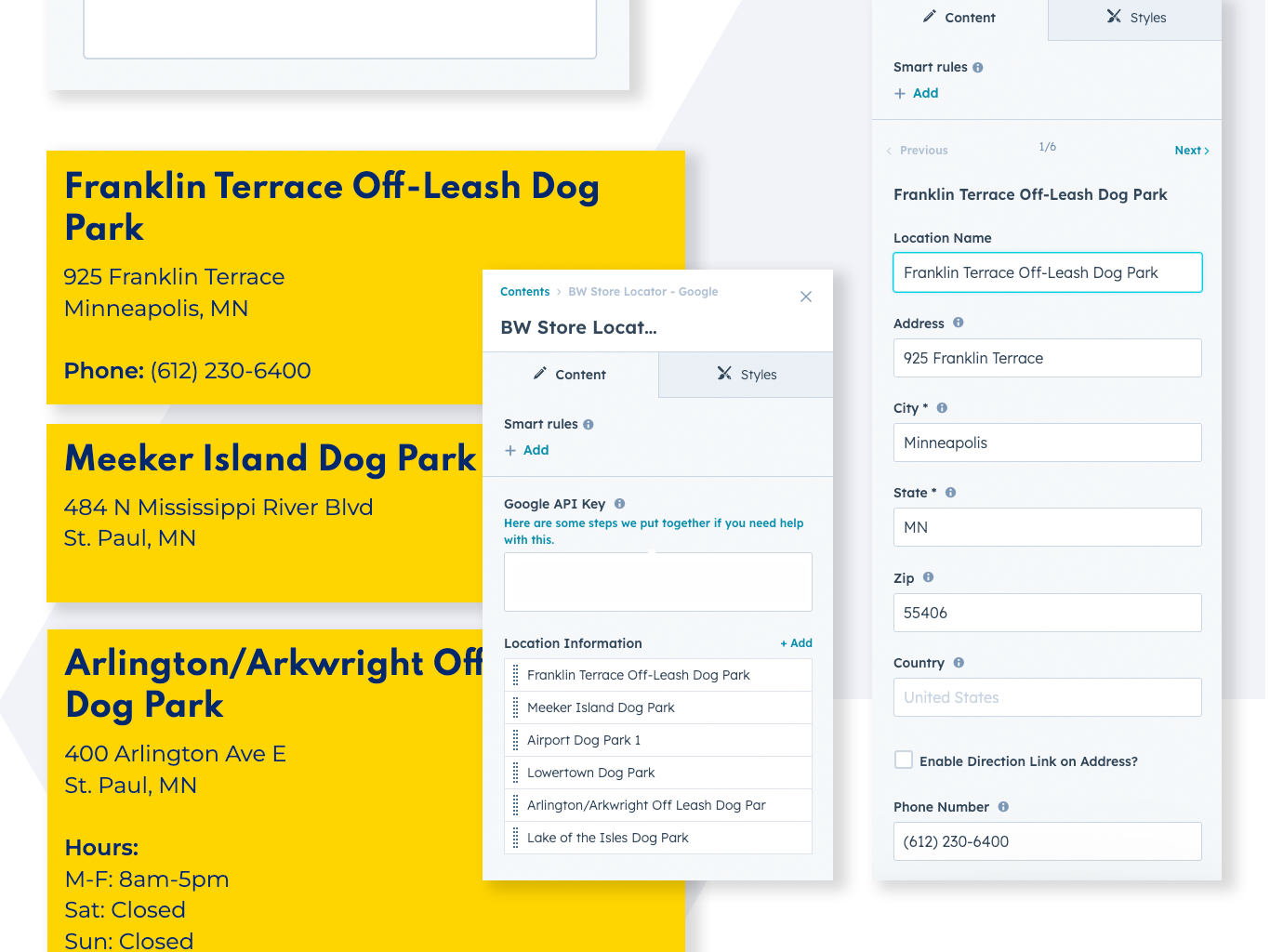Click Add next to Location Information
This screenshot has height=952, width=1270.
796,642
